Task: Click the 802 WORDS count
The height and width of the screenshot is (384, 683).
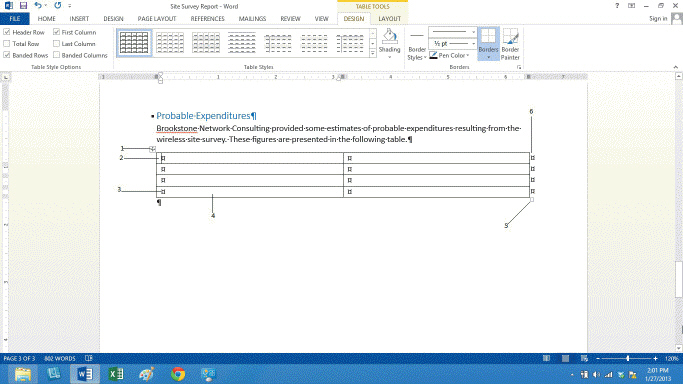Action: click(x=60, y=358)
